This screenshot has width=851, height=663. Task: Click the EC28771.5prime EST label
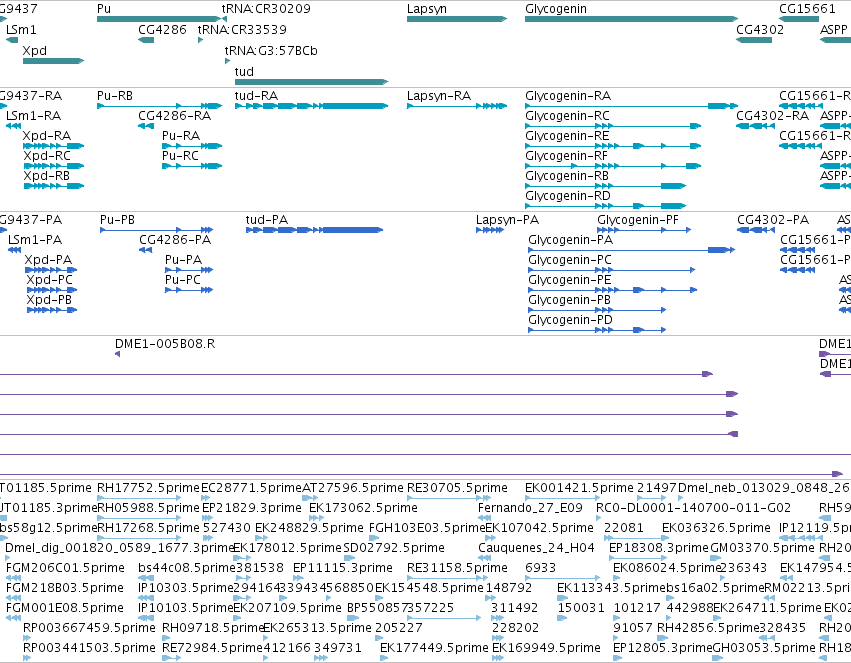click(251, 488)
